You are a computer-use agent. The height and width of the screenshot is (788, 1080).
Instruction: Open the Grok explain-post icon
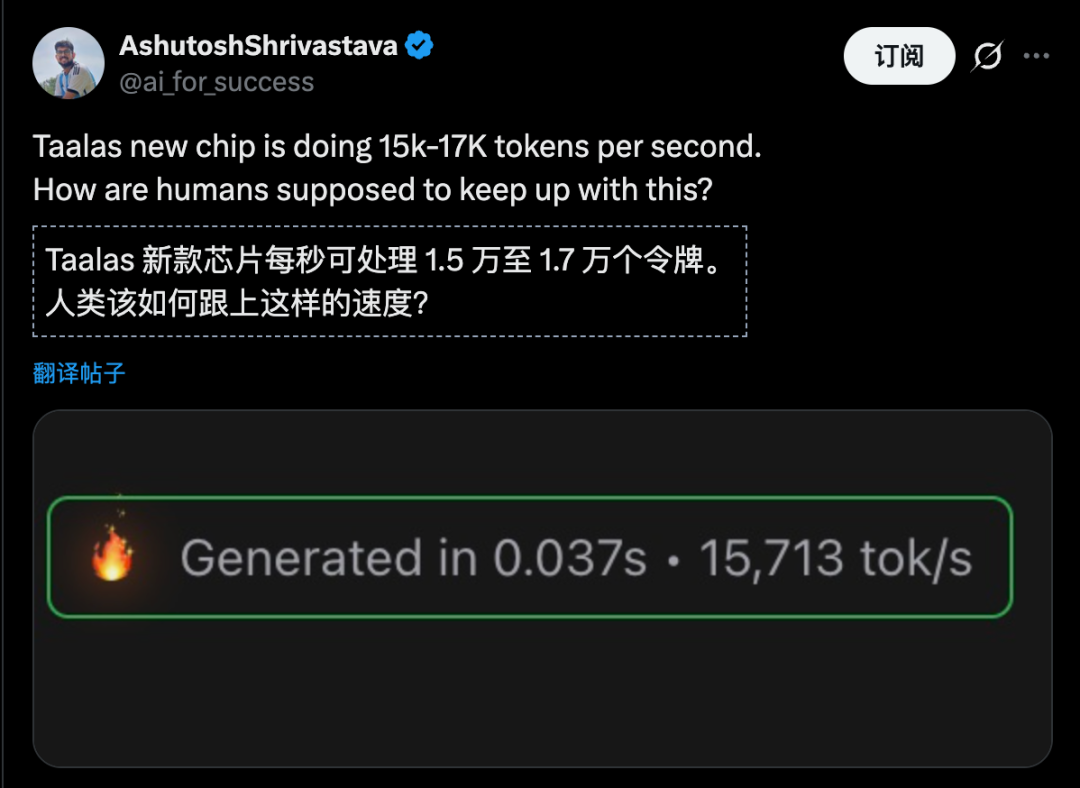[987, 56]
